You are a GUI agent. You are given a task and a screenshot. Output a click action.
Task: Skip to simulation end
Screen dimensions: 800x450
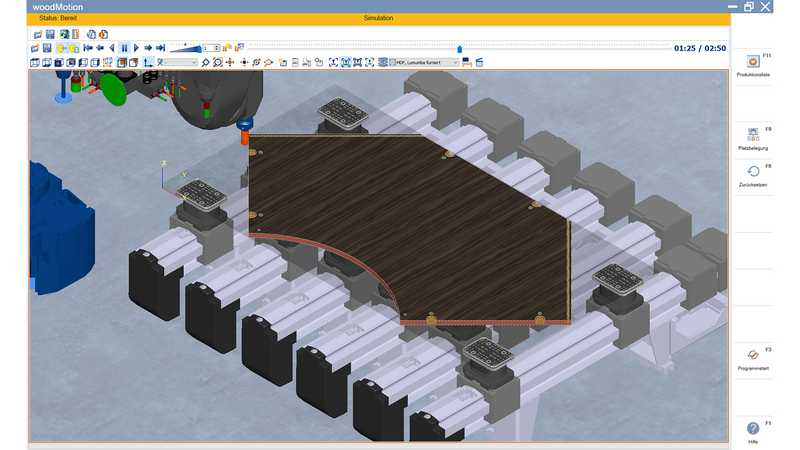[x=161, y=48]
